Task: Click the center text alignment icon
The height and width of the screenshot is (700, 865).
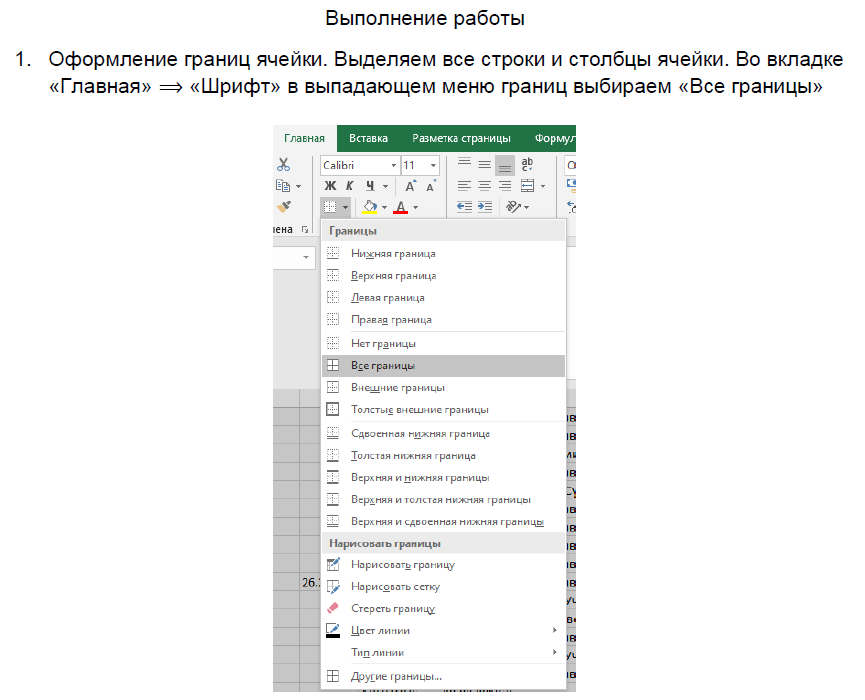Action: pyautogui.click(x=485, y=186)
